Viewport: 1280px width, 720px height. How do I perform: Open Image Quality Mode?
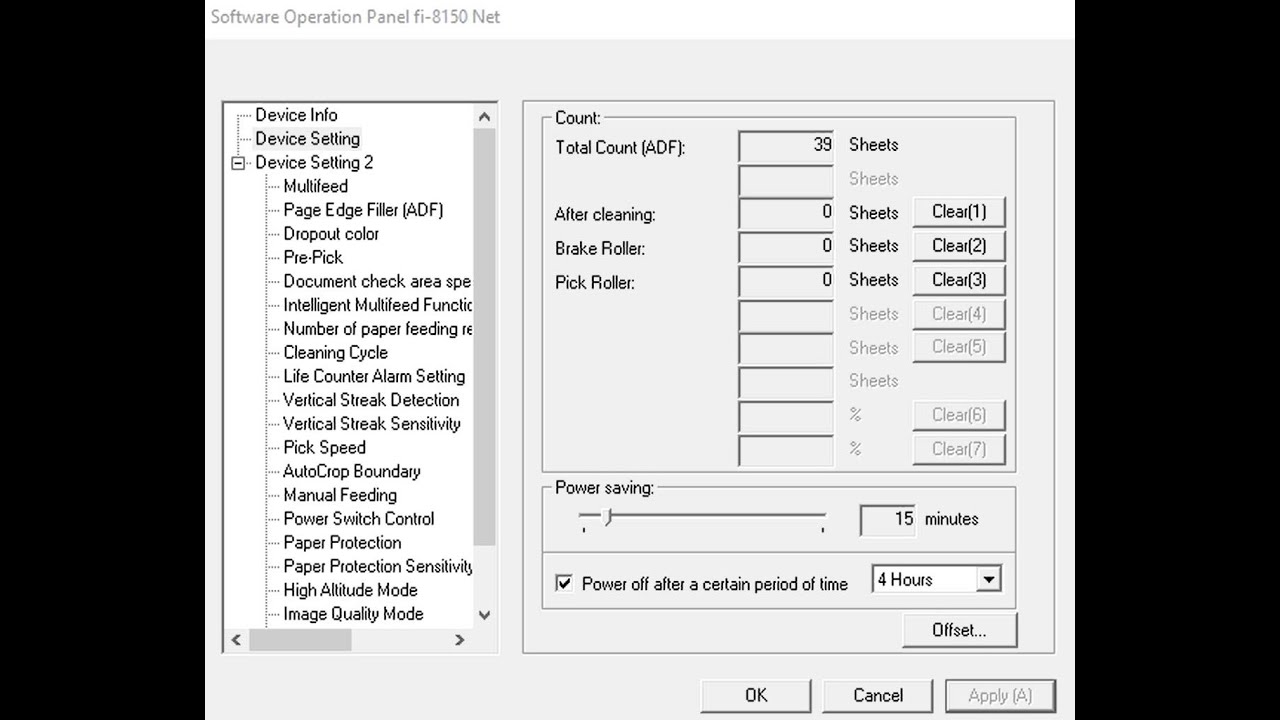coord(353,614)
